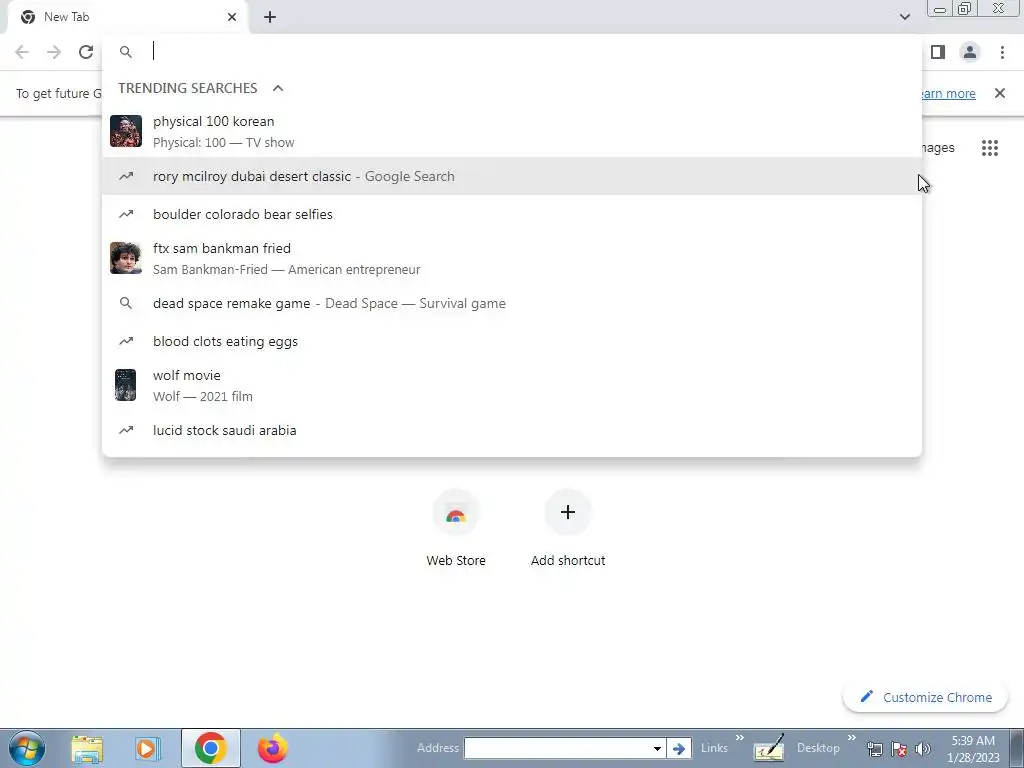The height and width of the screenshot is (768, 1024).
Task: Open the Google apps grid
Action: pyautogui.click(x=990, y=148)
